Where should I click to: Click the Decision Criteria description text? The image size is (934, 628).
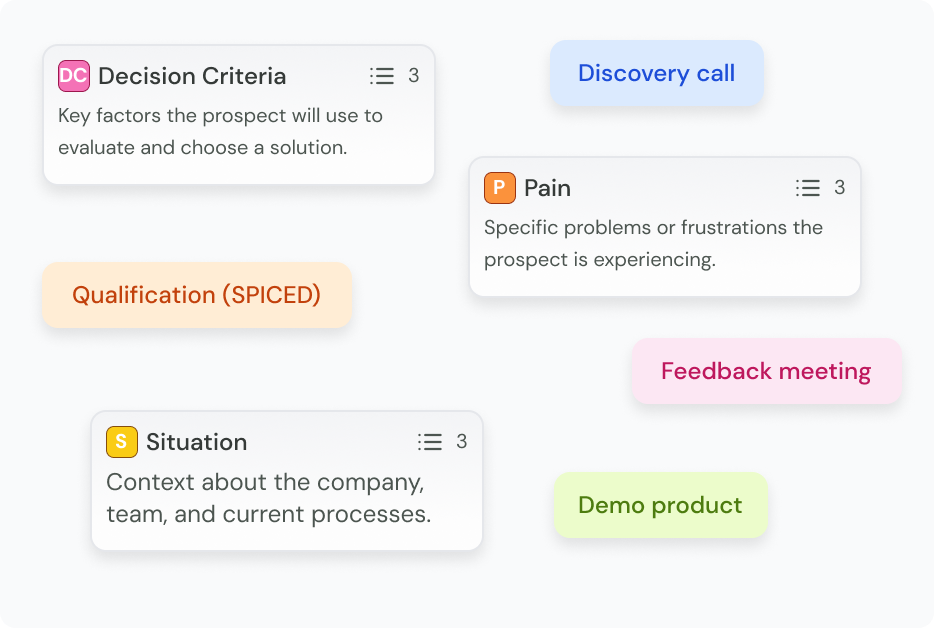coord(220,131)
